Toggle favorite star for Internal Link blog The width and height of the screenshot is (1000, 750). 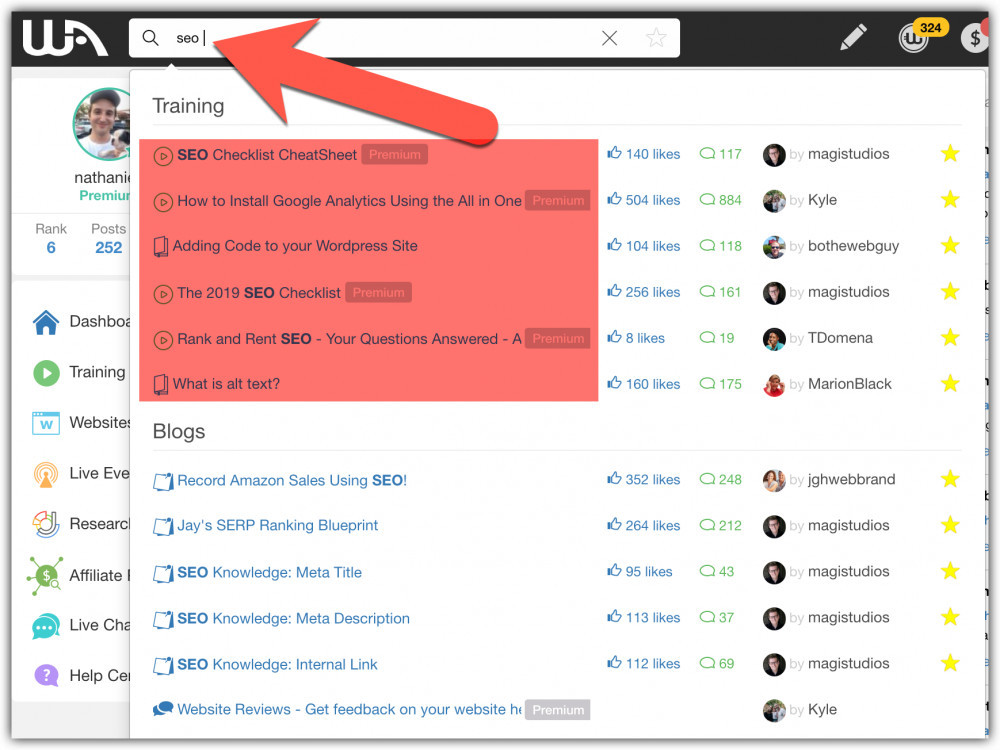pos(950,663)
